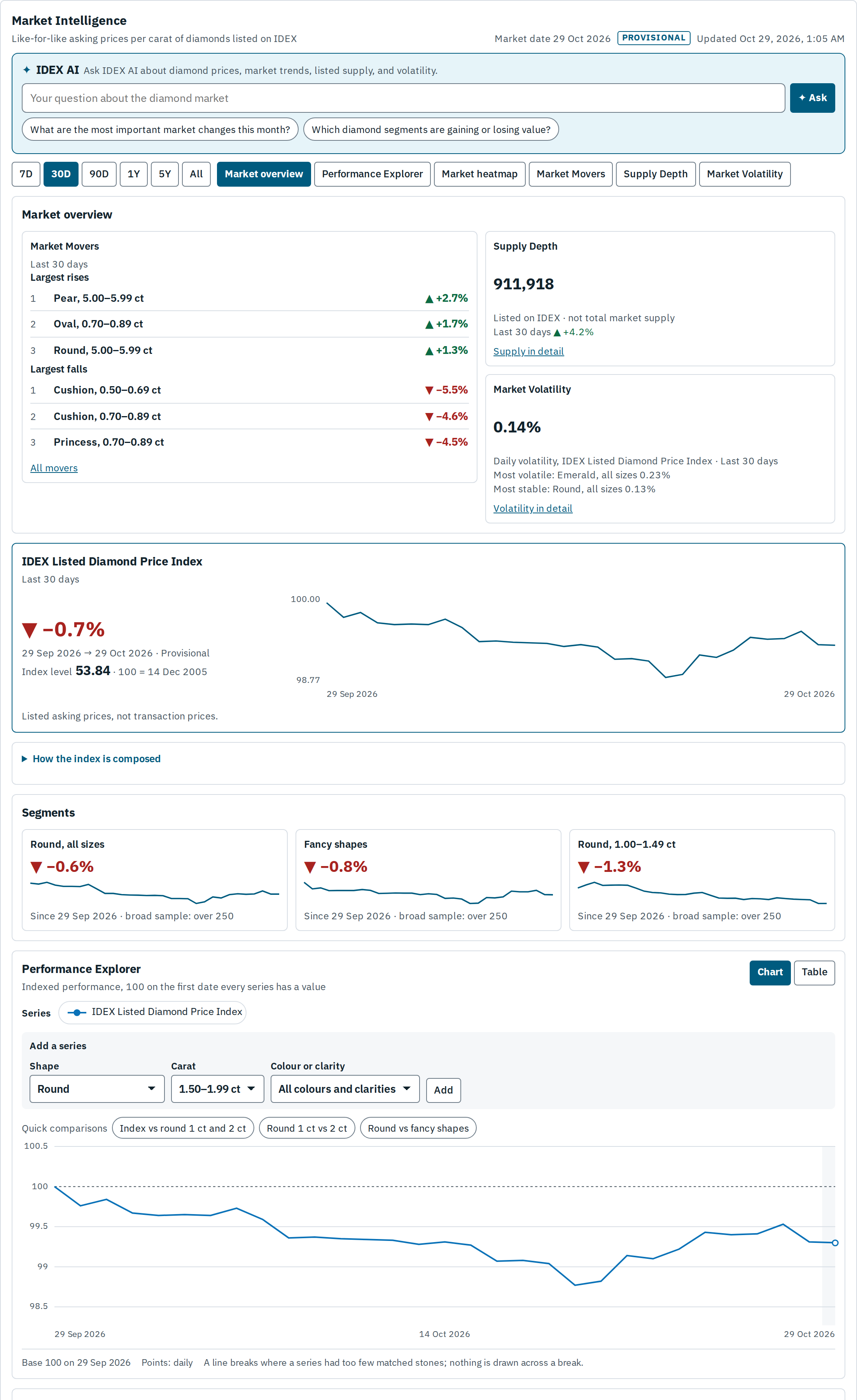The width and height of the screenshot is (857, 1400).
Task: Open the Market Volatility tab
Action: pyautogui.click(x=745, y=174)
